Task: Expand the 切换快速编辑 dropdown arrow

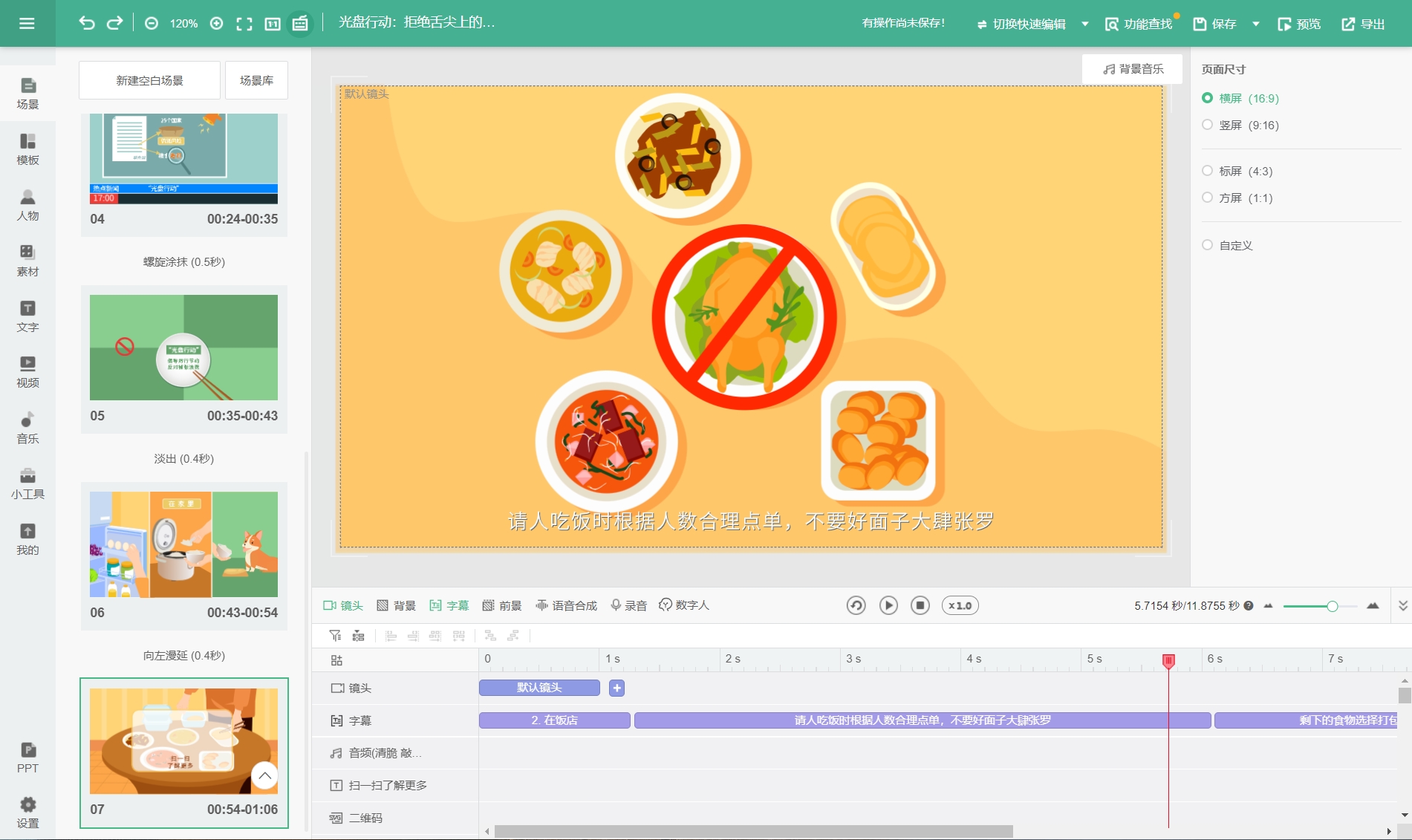Action: point(1085,25)
